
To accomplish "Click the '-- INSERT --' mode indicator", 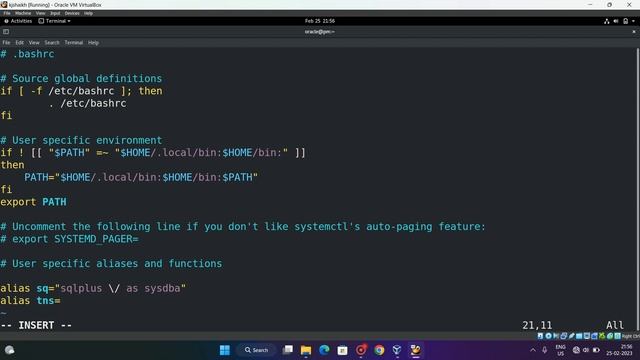I will pyautogui.click(x=36, y=325).
